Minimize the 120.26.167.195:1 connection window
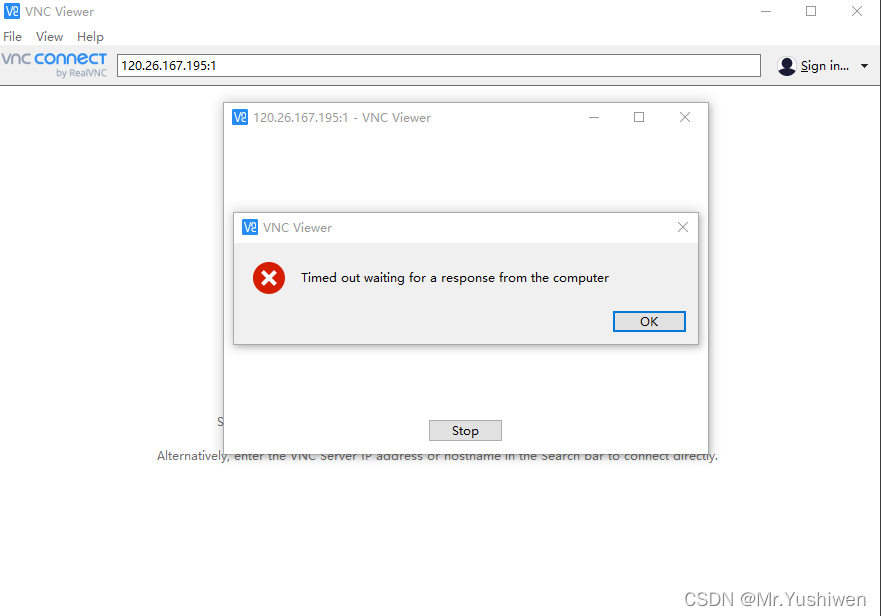 (594, 117)
